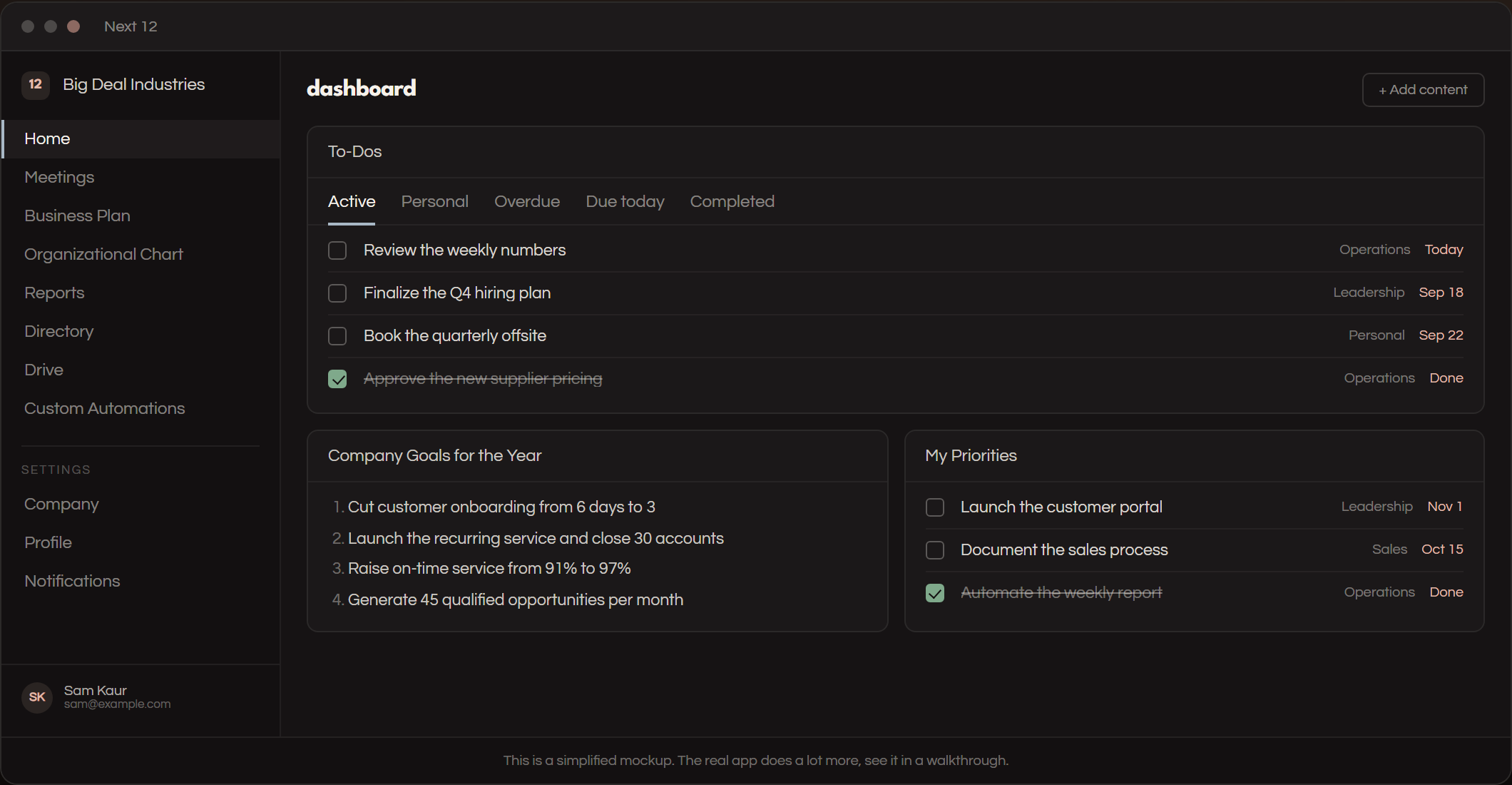
Task: Uncheck the Automate the weekly report checkbox
Action: click(x=935, y=593)
